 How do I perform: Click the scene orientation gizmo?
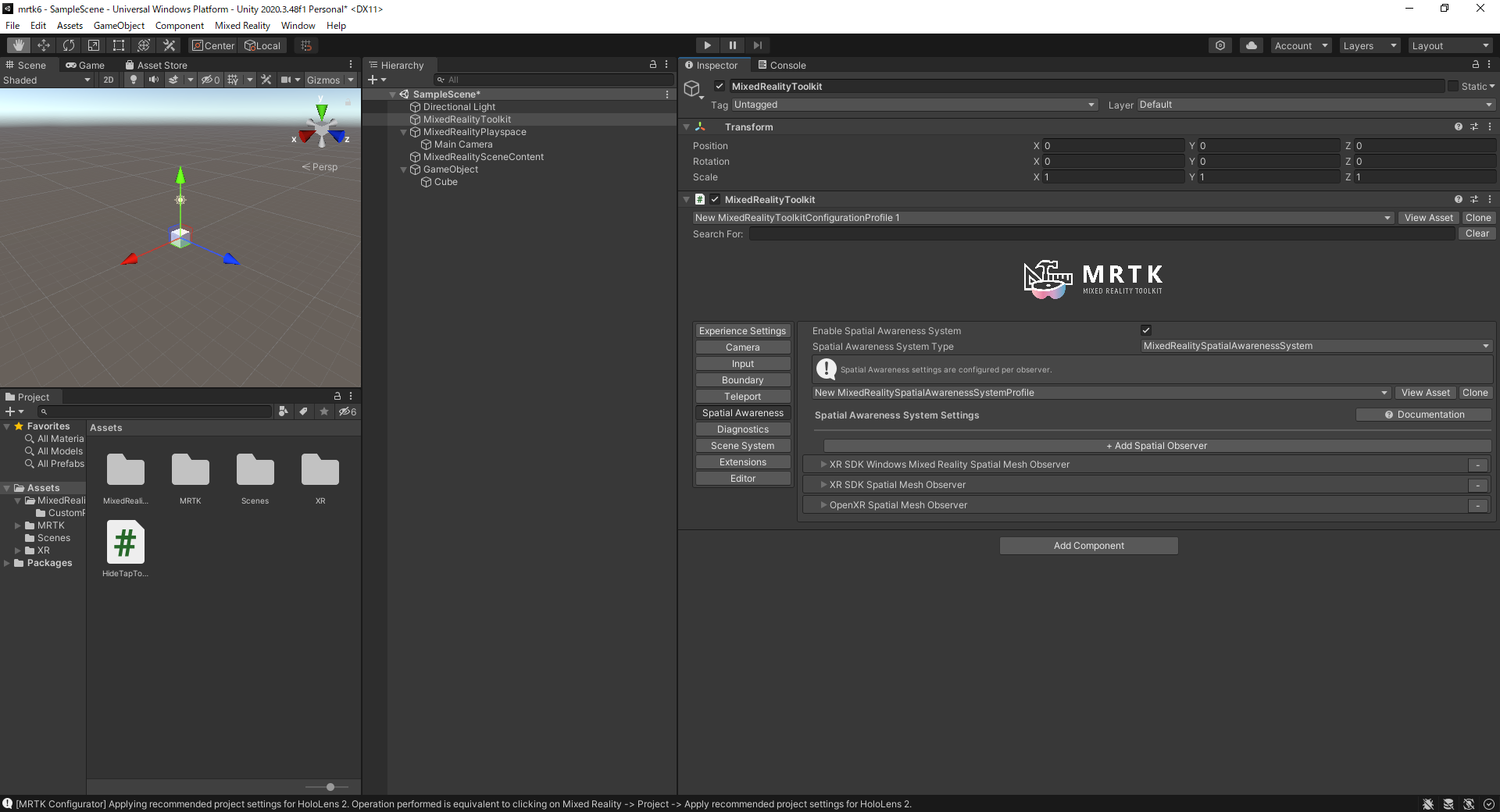pos(321,128)
